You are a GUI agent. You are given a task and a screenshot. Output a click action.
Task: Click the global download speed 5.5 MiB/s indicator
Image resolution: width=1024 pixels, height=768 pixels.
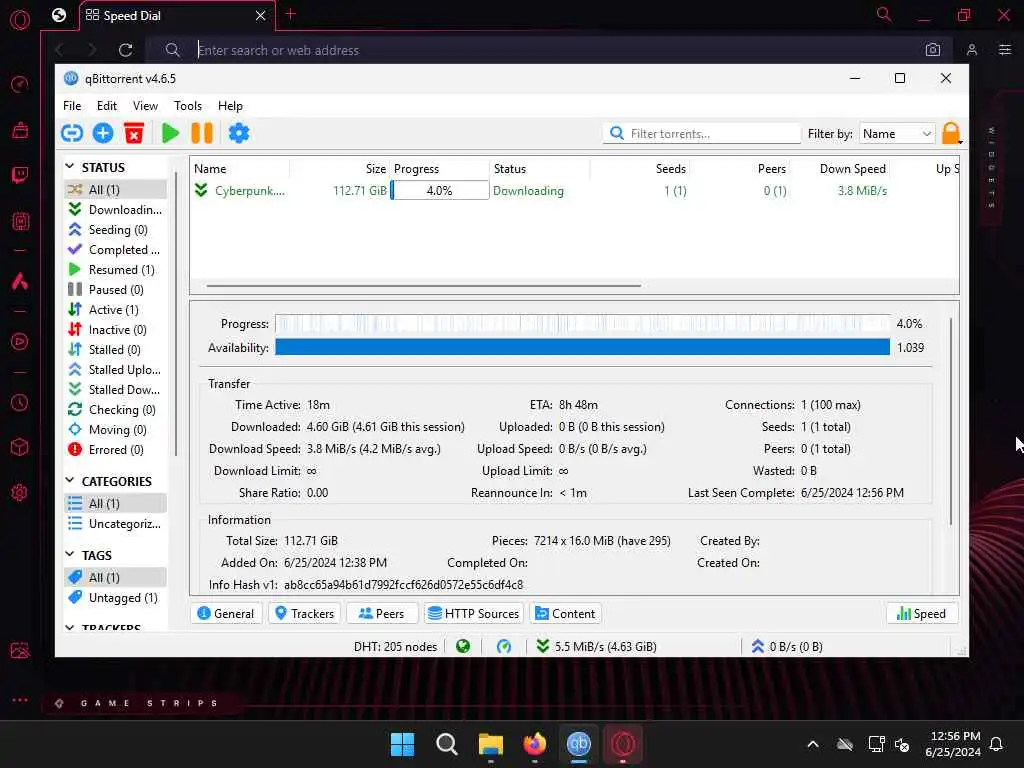596,647
